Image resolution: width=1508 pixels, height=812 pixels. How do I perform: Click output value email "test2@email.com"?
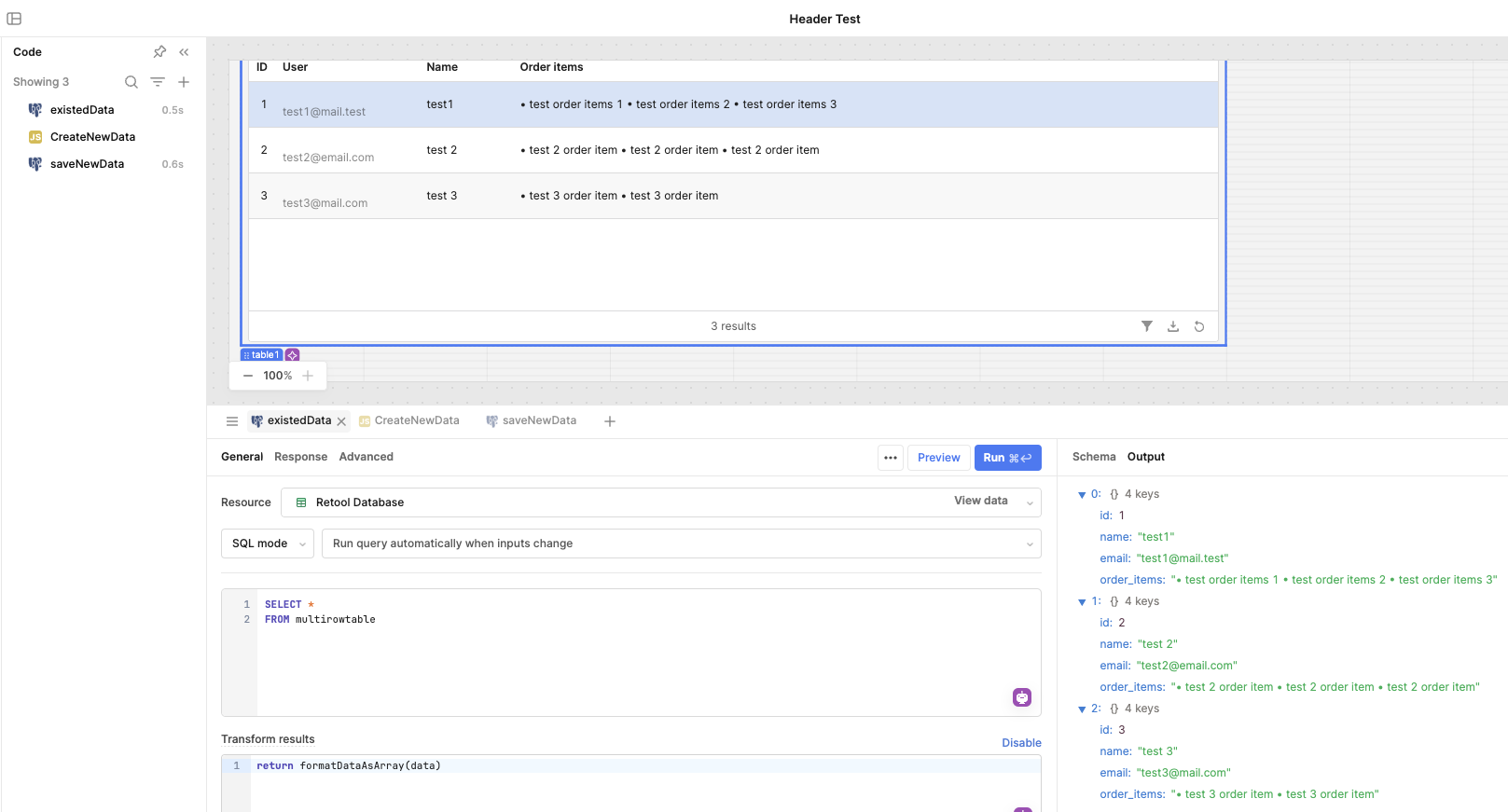click(1187, 666)
